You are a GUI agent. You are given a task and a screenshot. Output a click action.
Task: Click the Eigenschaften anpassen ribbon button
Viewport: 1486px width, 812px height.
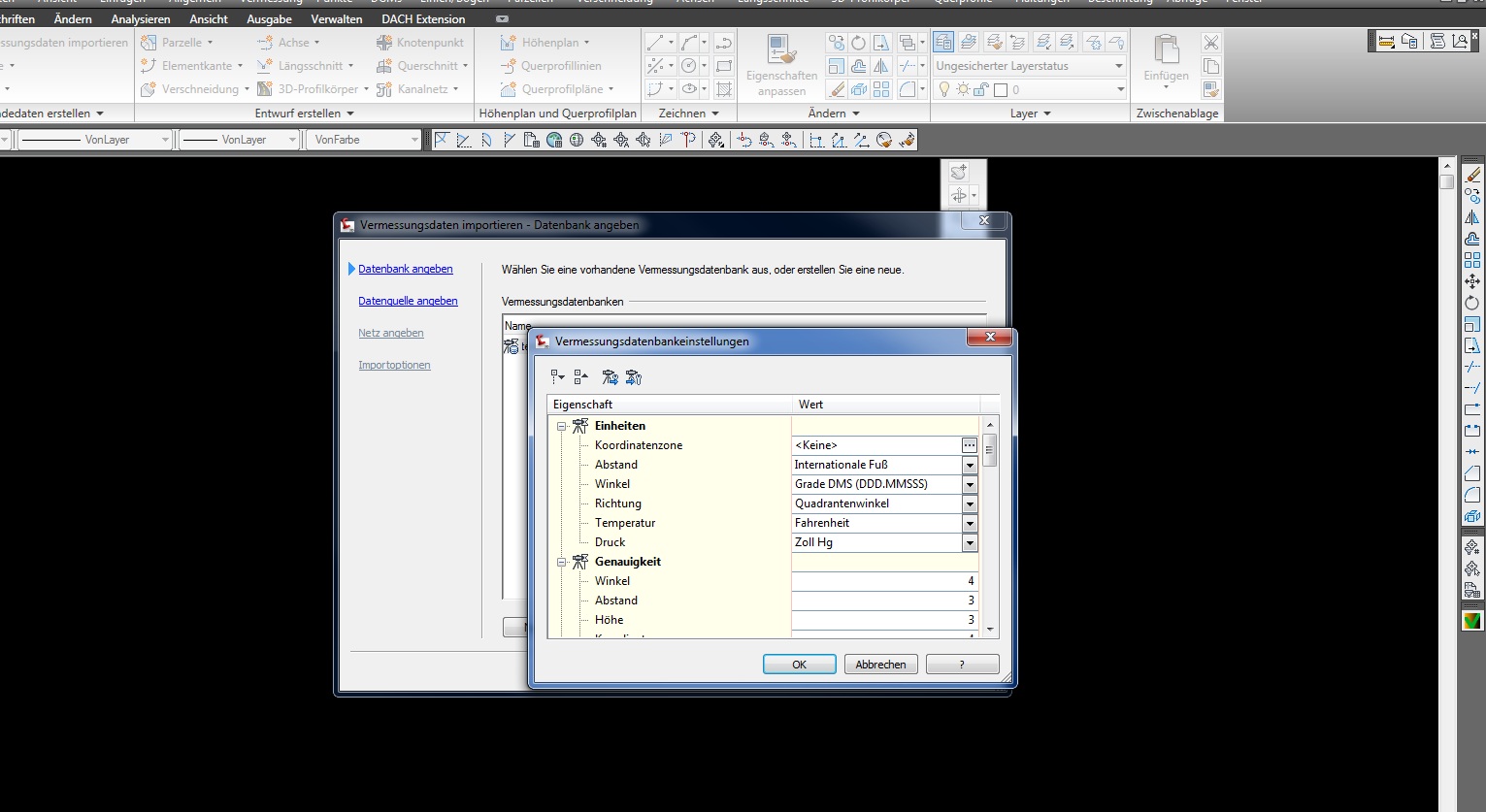click(781, 65)
